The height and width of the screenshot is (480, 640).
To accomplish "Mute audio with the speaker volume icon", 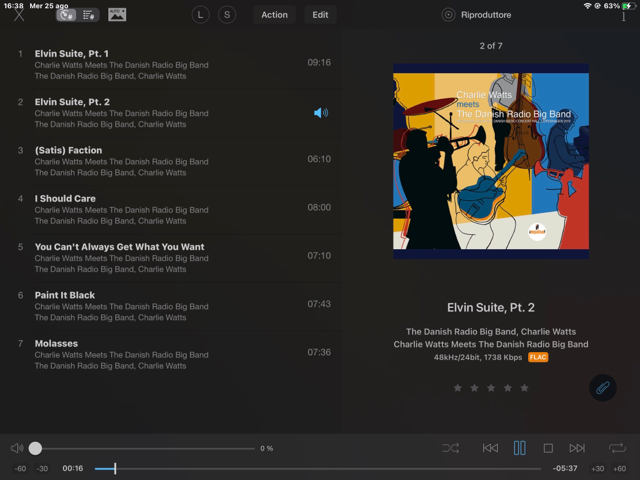I will pos(17,448).
